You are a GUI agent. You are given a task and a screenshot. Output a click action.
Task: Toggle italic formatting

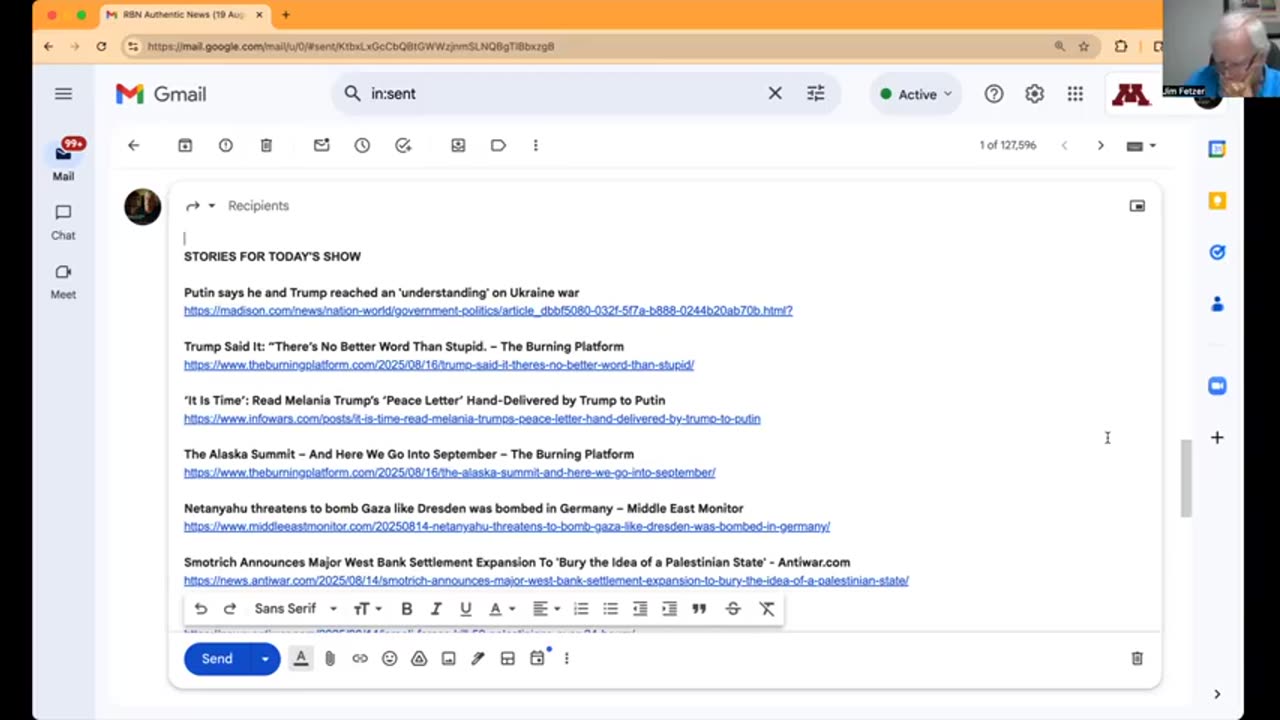click(436, 608)
